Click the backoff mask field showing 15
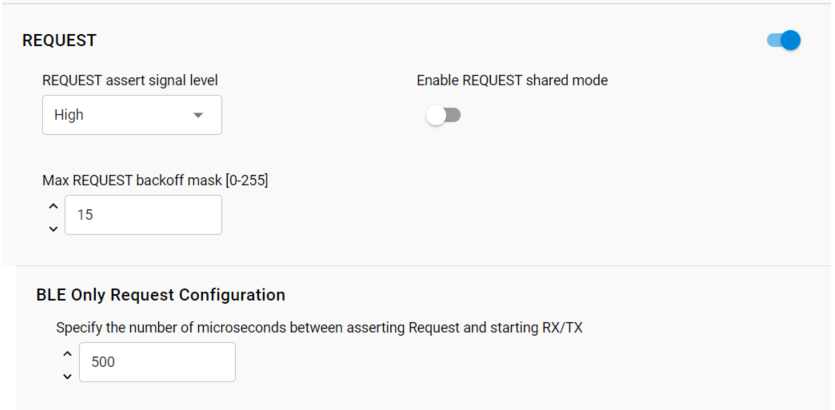Image resolution: width=835 pixels, height=410 pixels. pos(143,215)
